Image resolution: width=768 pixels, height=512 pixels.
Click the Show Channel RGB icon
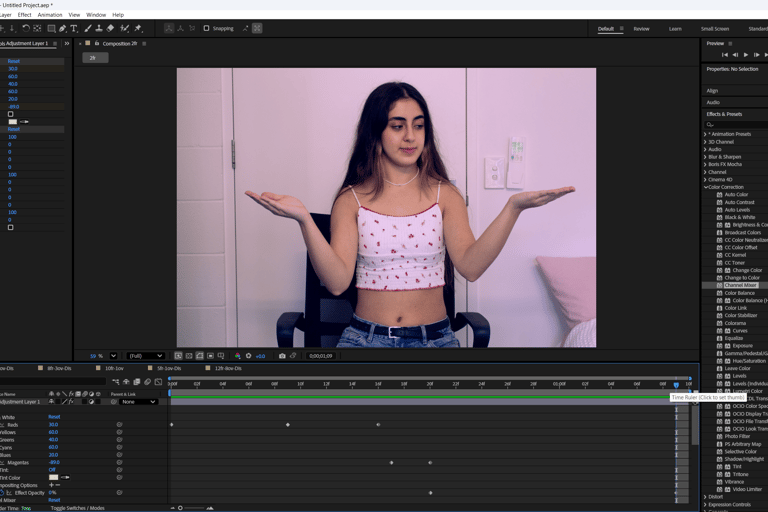point(238,356)
